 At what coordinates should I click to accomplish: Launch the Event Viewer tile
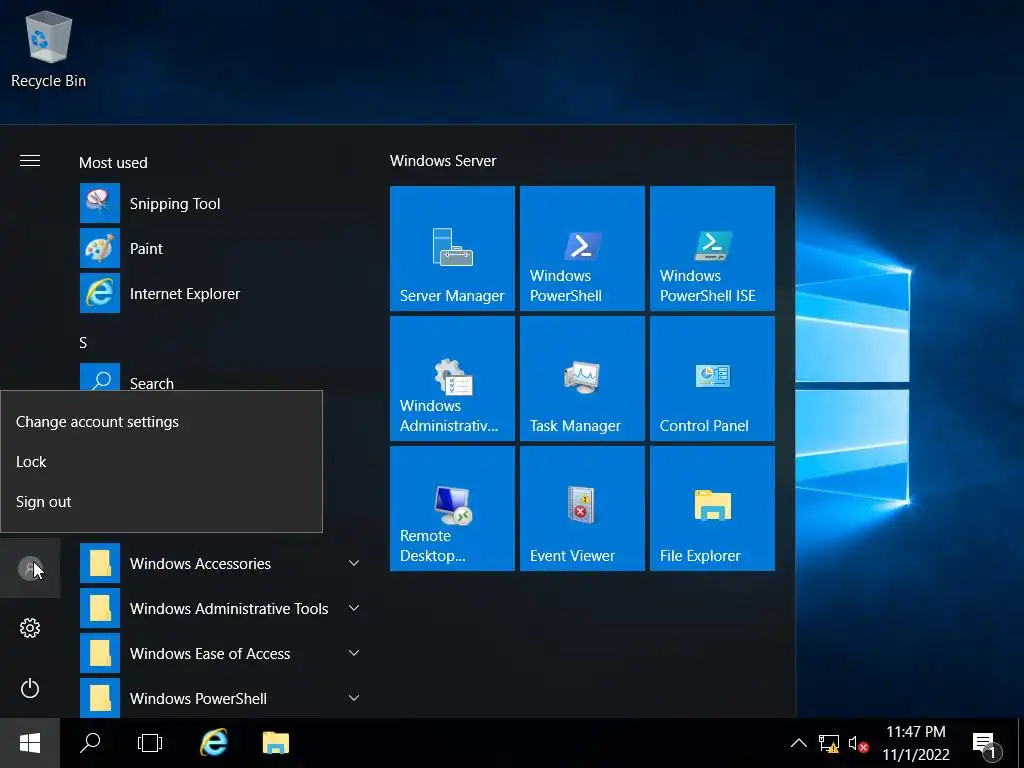pyautogui.click(x=582, y=508)
